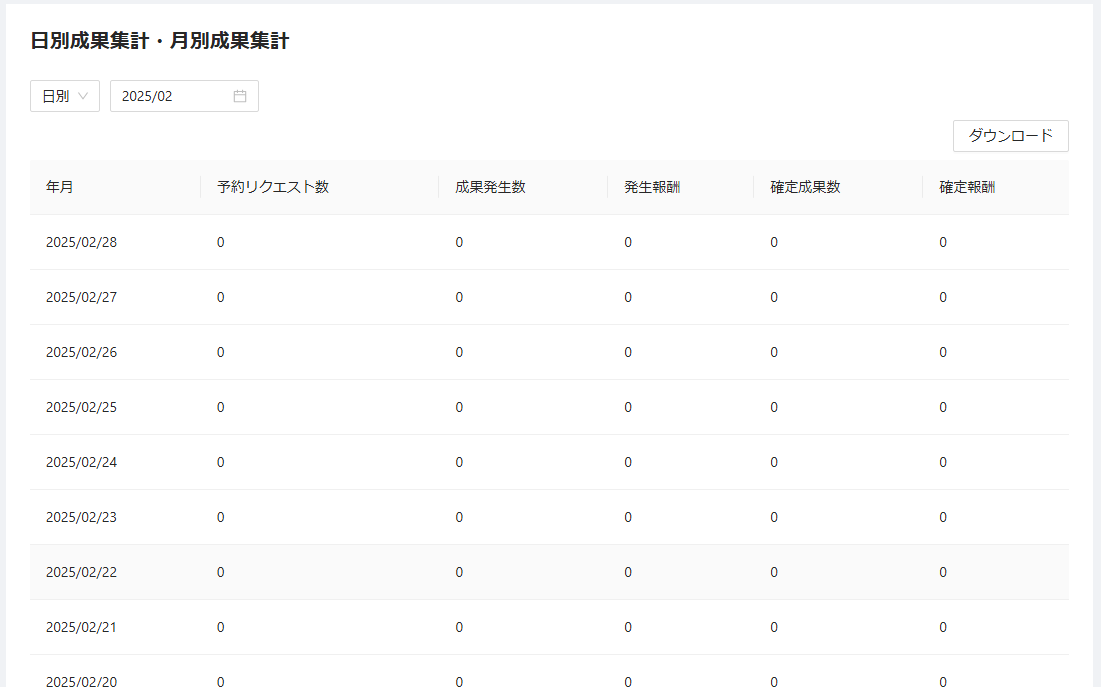Select the 2025/02/22 row

[79, 572]
